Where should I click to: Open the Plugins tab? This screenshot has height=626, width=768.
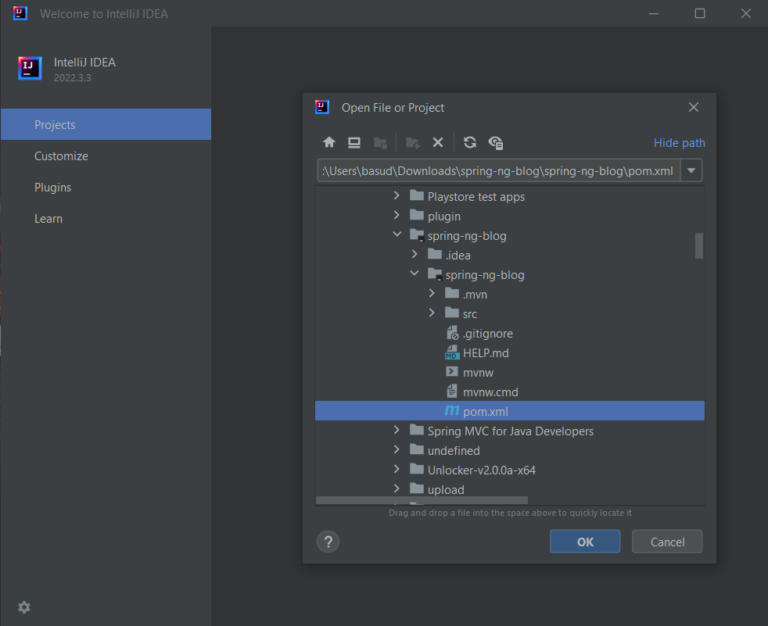point(53,188)
